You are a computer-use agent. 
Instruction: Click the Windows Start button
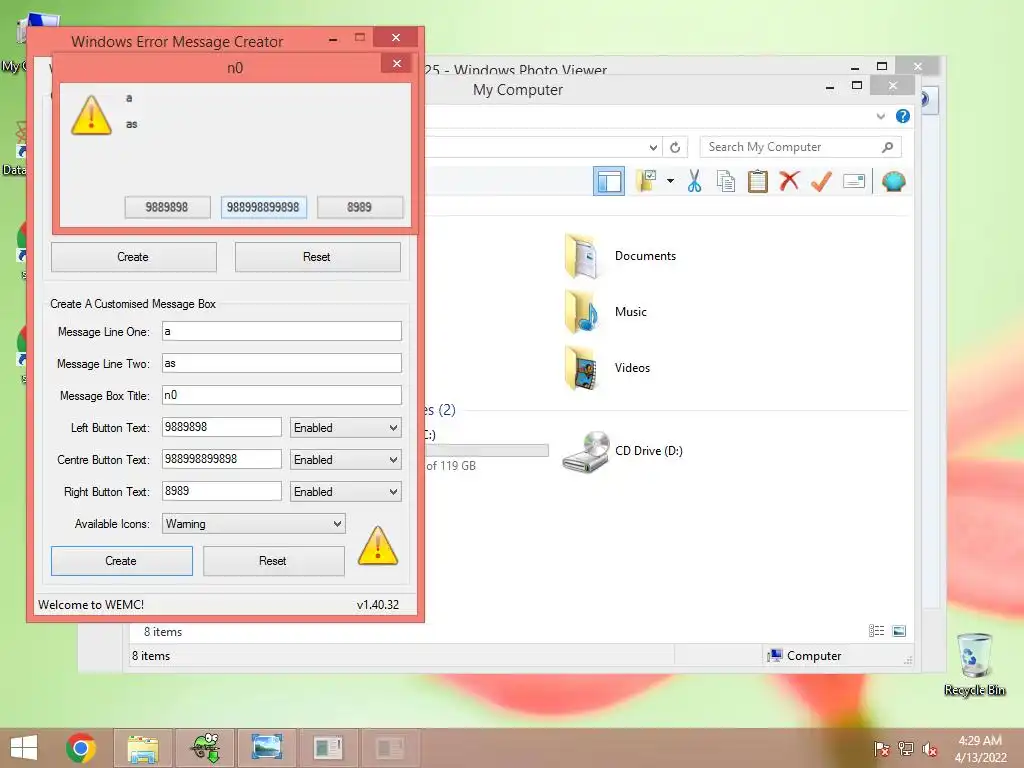click(24, 748)
